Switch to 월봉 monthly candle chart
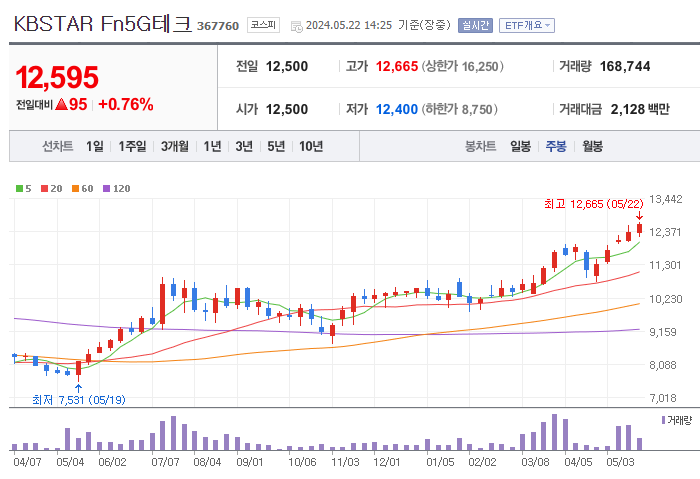 (592, 146)
